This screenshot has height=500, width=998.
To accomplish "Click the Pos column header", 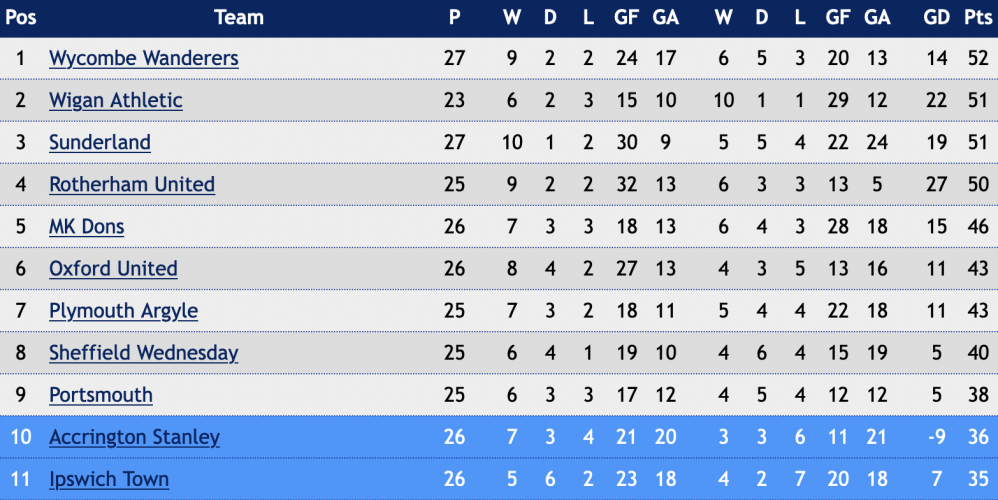I will (20, 17).
